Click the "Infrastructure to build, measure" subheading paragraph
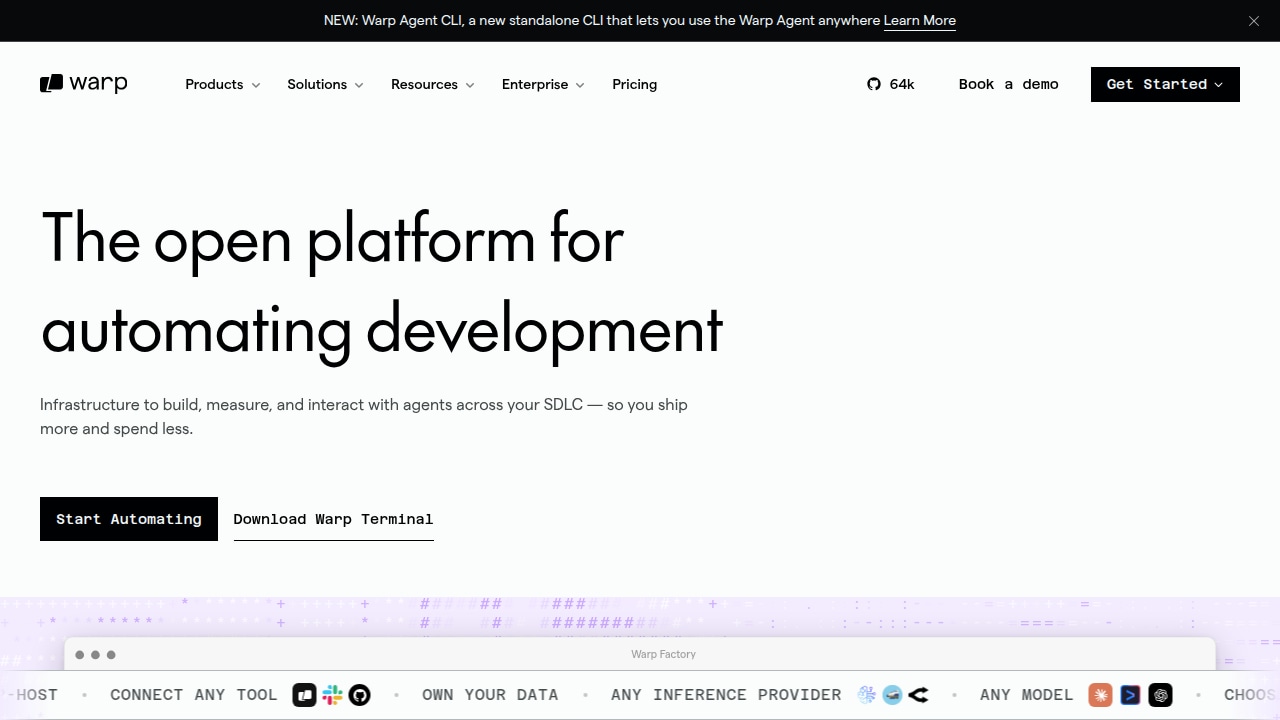 click(364, 417)
